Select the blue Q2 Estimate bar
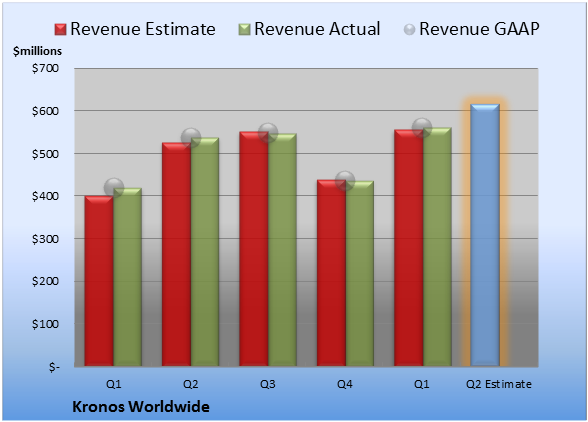Viewport: 588px width, 422px height. click(x=485, y=235)
